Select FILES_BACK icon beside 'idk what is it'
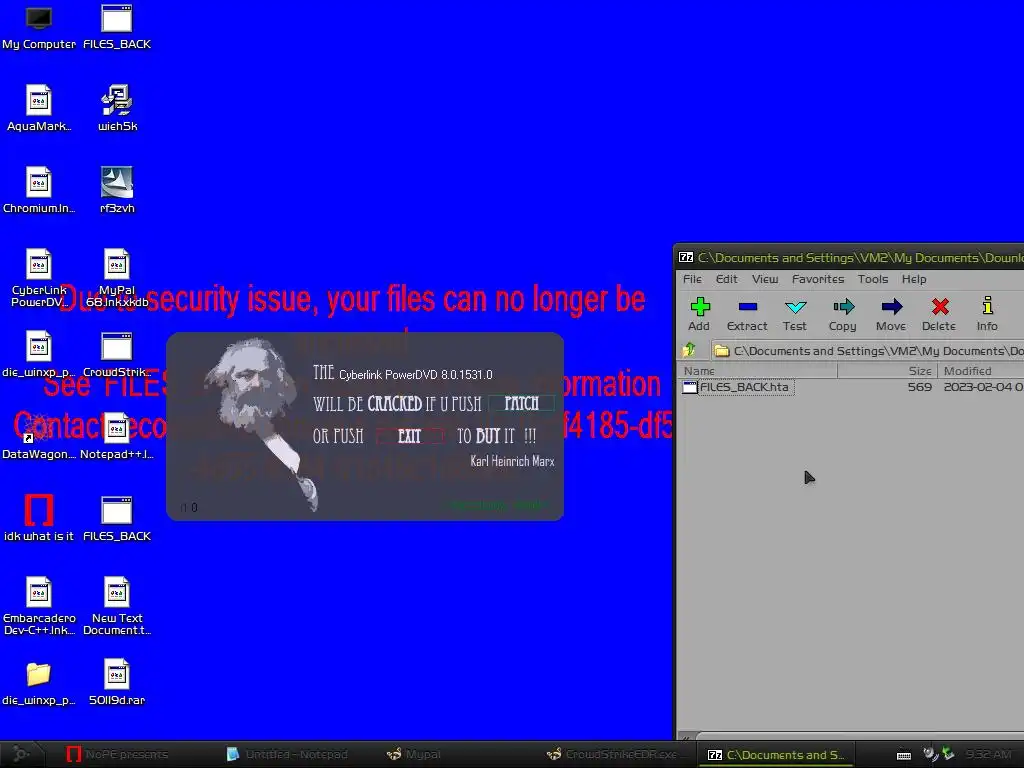Image resolution: width=1024 pixels, height=768 pixels. pos(117,519)
